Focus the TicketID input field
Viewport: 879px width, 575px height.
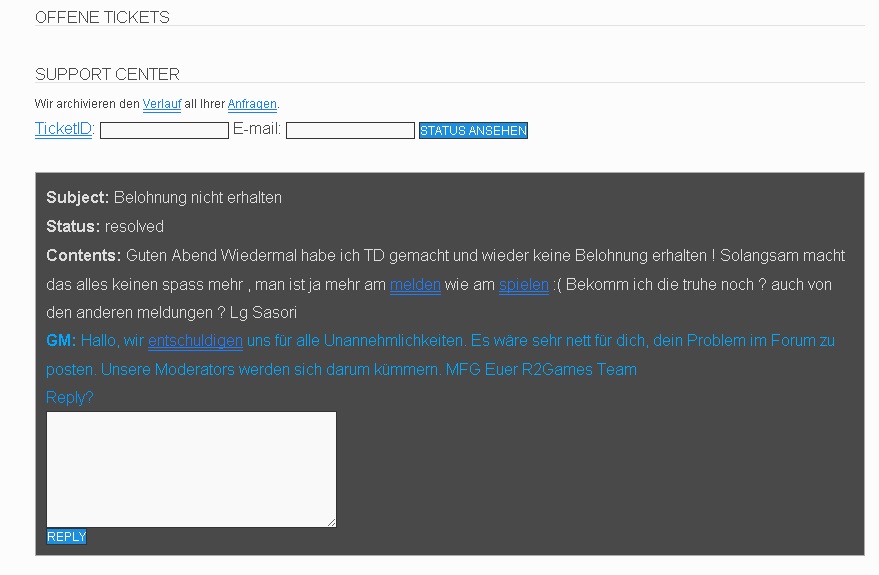[x=164, y=131]
